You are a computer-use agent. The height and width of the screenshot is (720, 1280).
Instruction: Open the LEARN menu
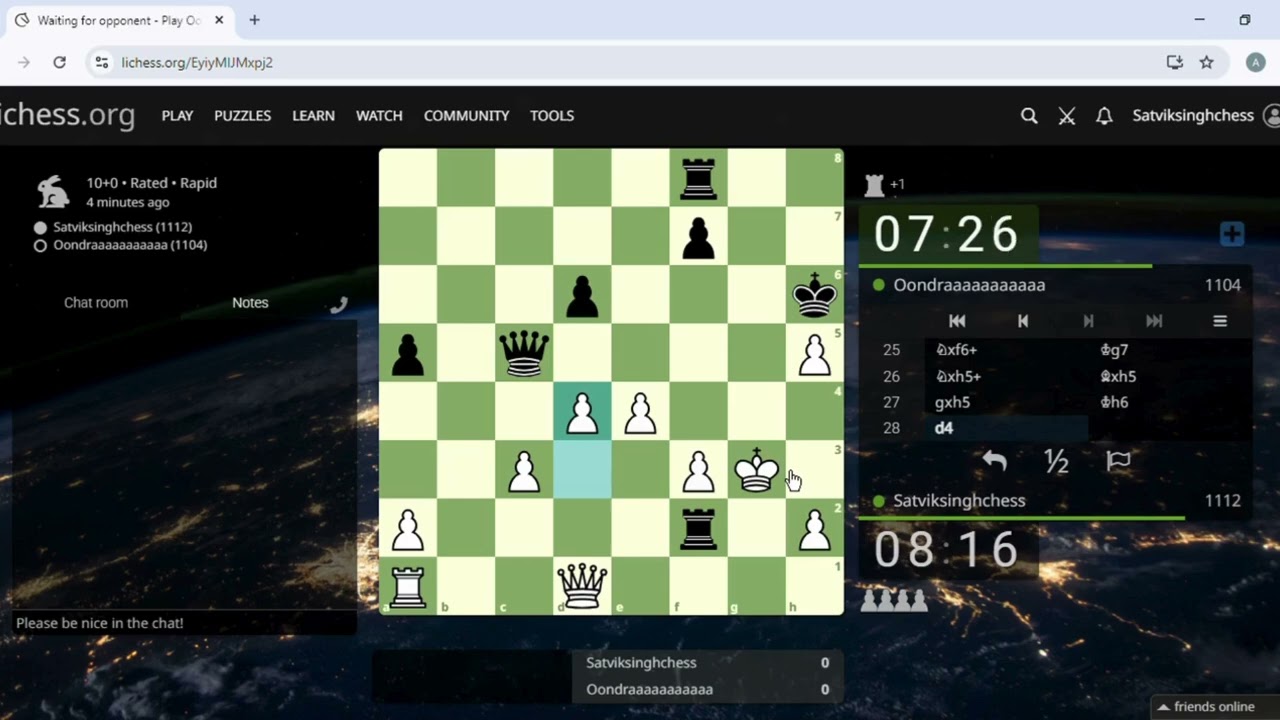(x=313, y=116)
